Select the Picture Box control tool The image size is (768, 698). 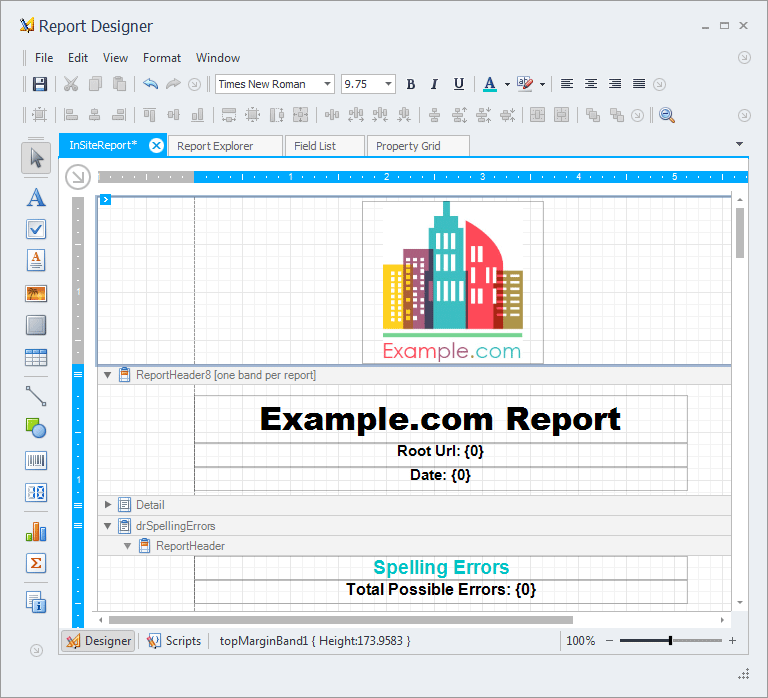click(x=36, y=294)
